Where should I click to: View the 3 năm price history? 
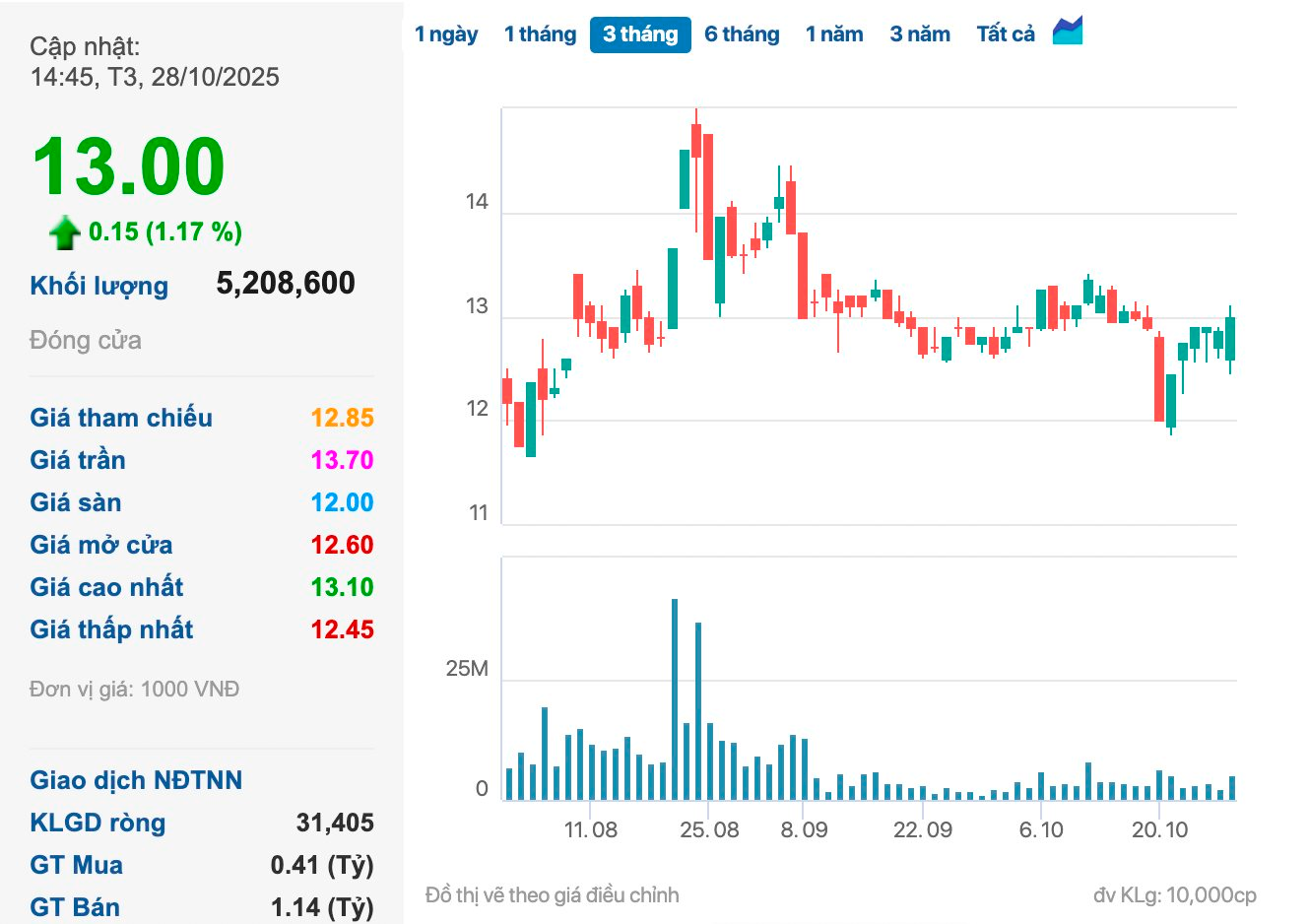click(920, 34)
